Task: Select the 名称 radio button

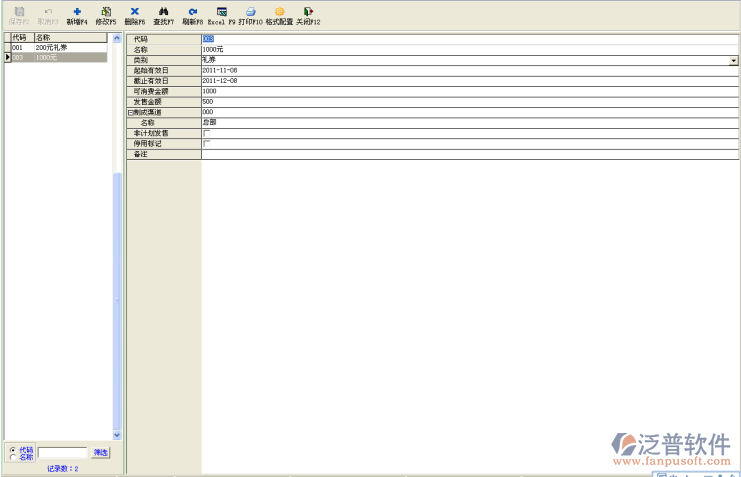Action: pos(12,457)
